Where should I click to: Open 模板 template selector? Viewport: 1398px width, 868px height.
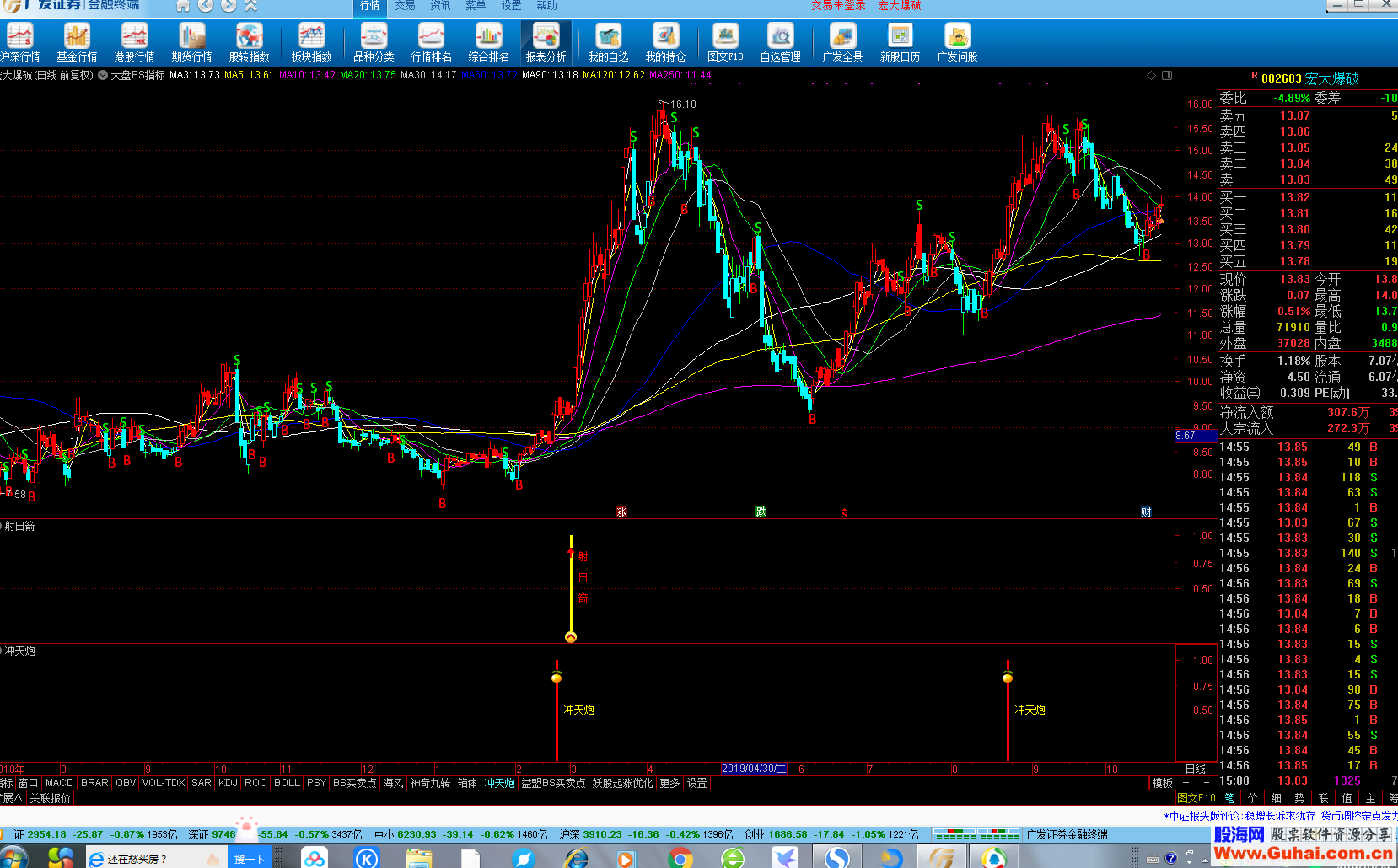(x=1163, y=783)
